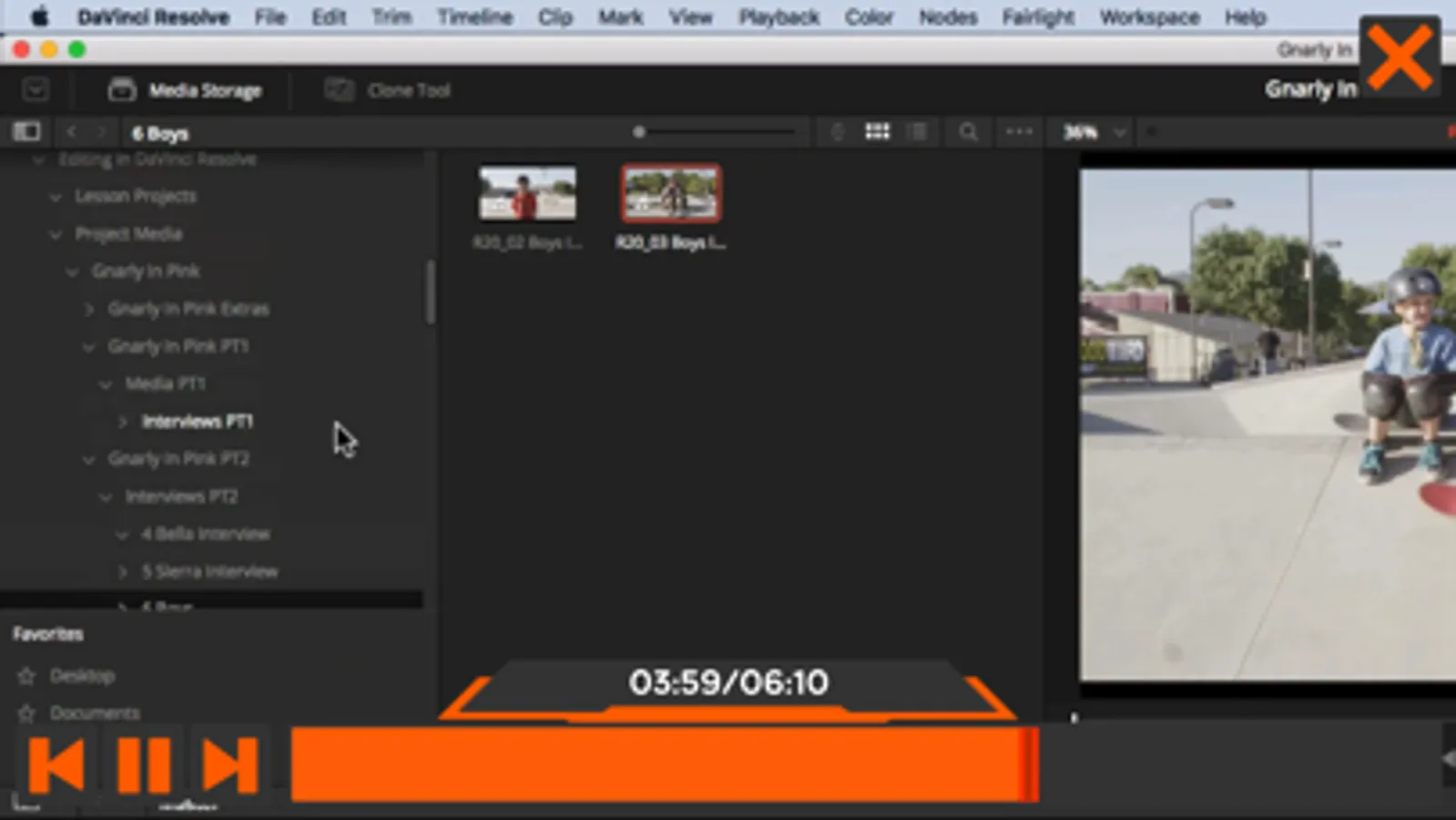Skip to next track with orange button
Screen dimensions: 1456x820
[230, 764]
